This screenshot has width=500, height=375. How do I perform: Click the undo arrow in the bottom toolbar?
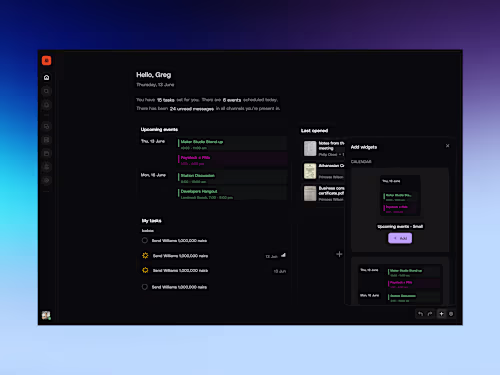420,314
